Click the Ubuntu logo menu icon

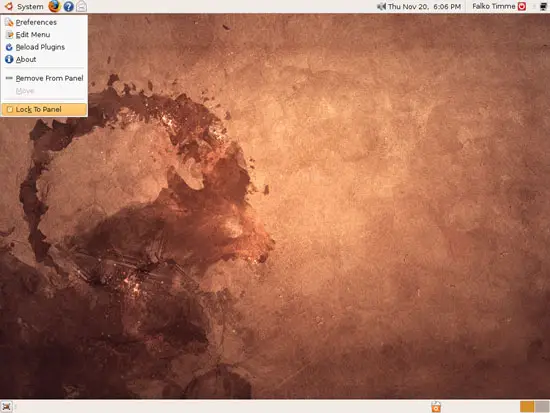[x=8, y=6]
